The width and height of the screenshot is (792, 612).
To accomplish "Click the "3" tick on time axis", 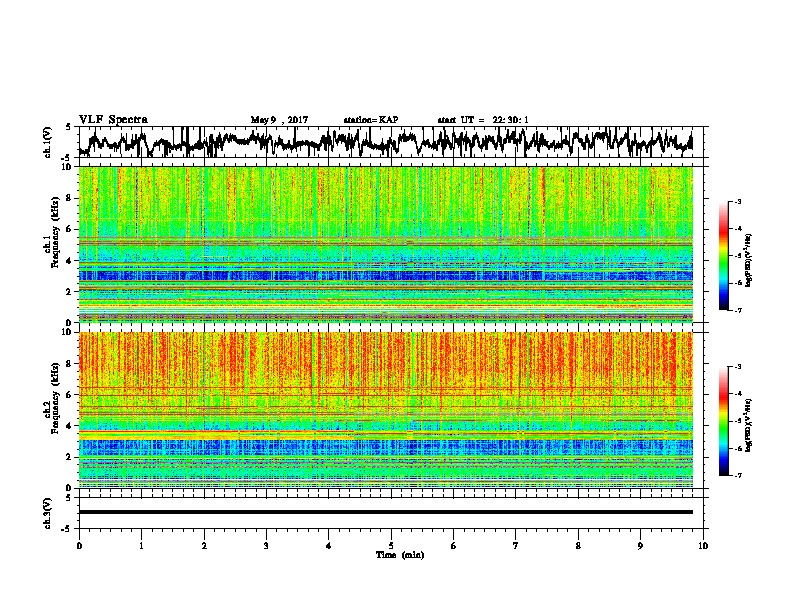I will coord(266,546).
